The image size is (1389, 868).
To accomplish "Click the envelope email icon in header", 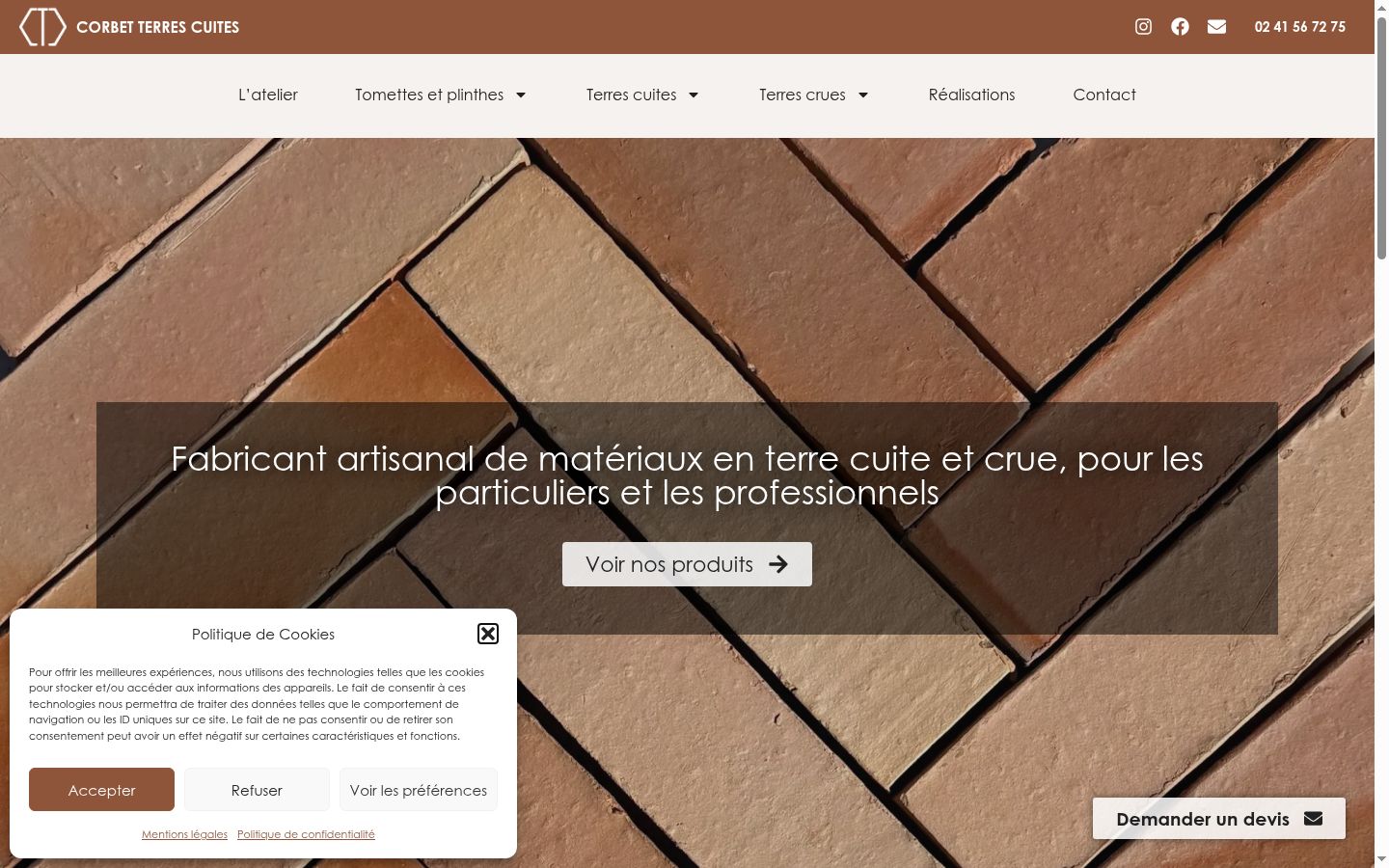I will pyautogui.click(x=1216, y=27).
